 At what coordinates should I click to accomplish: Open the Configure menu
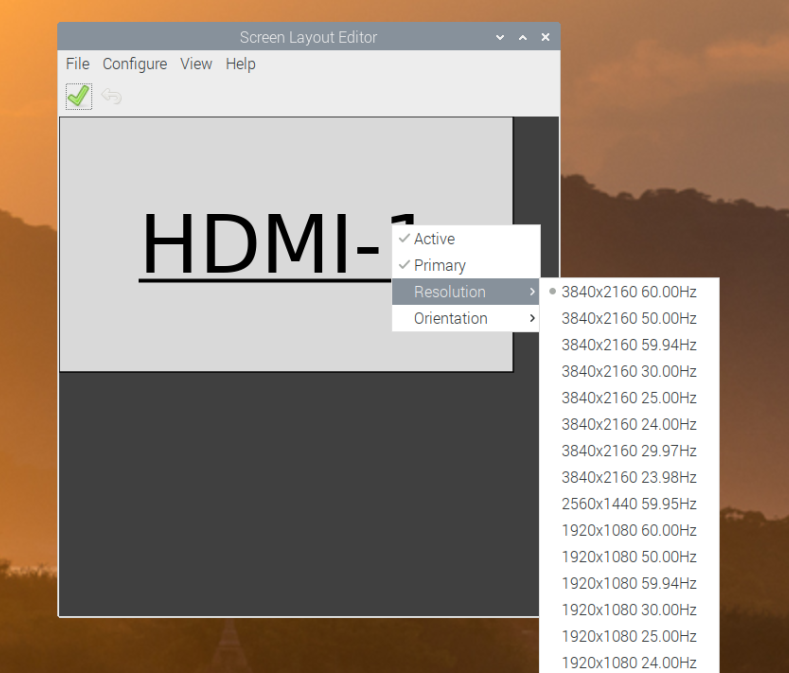click(134, 64)
